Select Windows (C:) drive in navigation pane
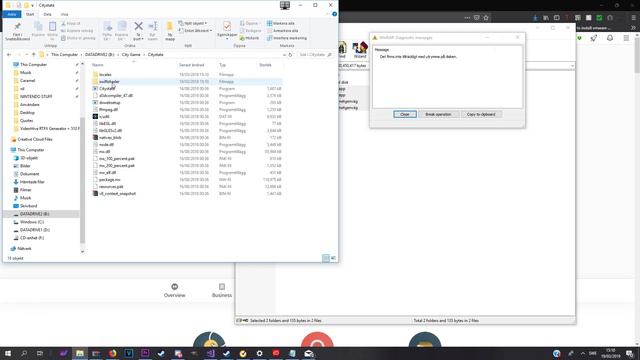The width and height of the screenshot is (640, 360). click(x=32, y=222)
